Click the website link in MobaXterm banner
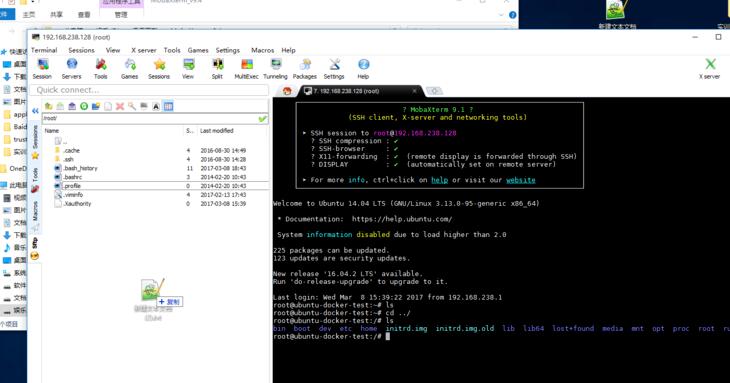The height and width of the screenshot is (383, 730). [520, 180]
